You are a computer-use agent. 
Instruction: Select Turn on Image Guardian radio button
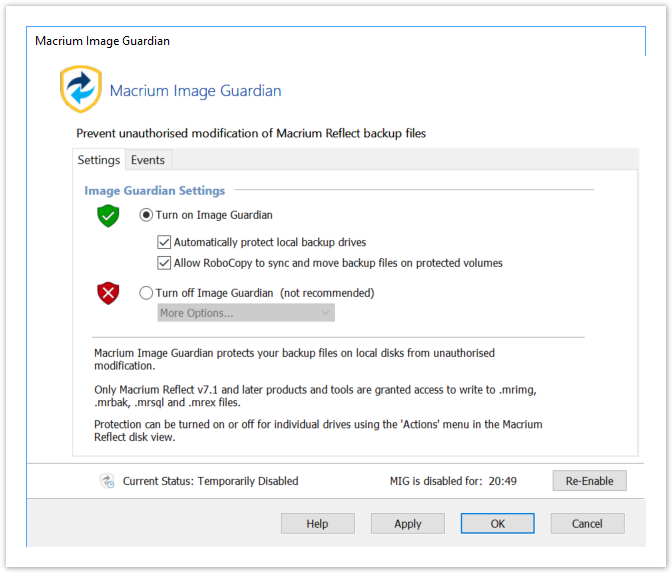146,215
